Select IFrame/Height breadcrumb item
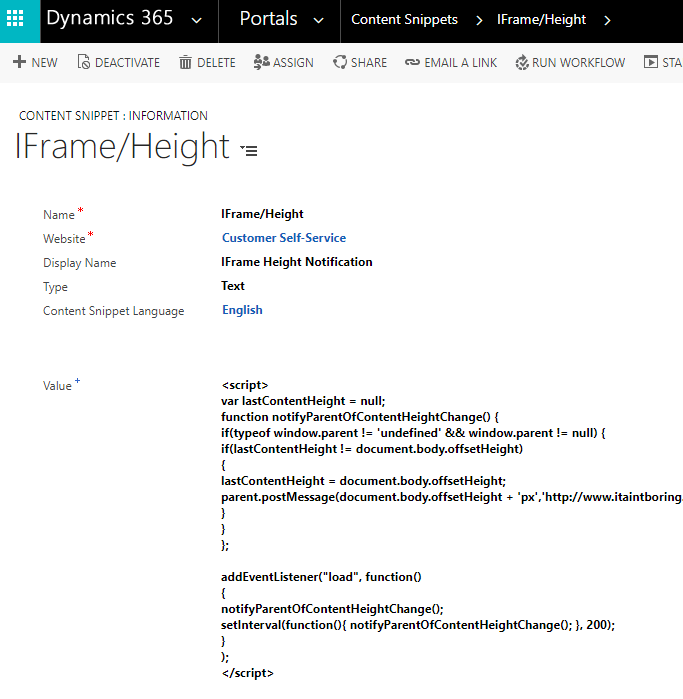 coord(541,19)
